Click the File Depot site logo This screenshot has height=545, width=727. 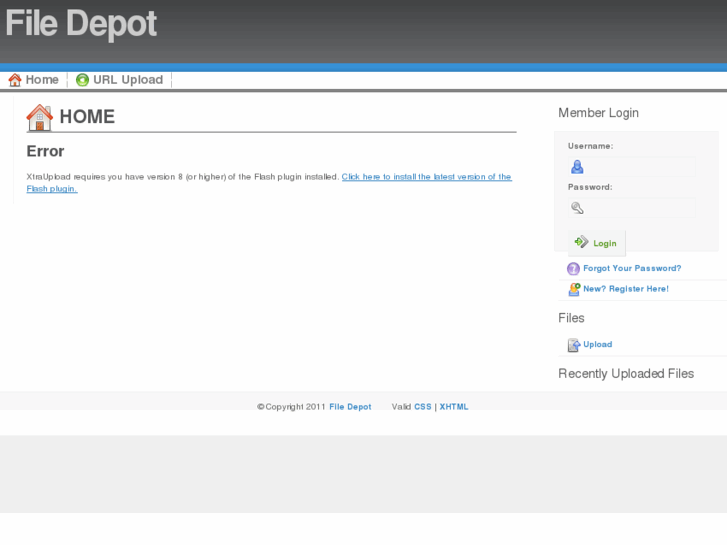point(81,23)
